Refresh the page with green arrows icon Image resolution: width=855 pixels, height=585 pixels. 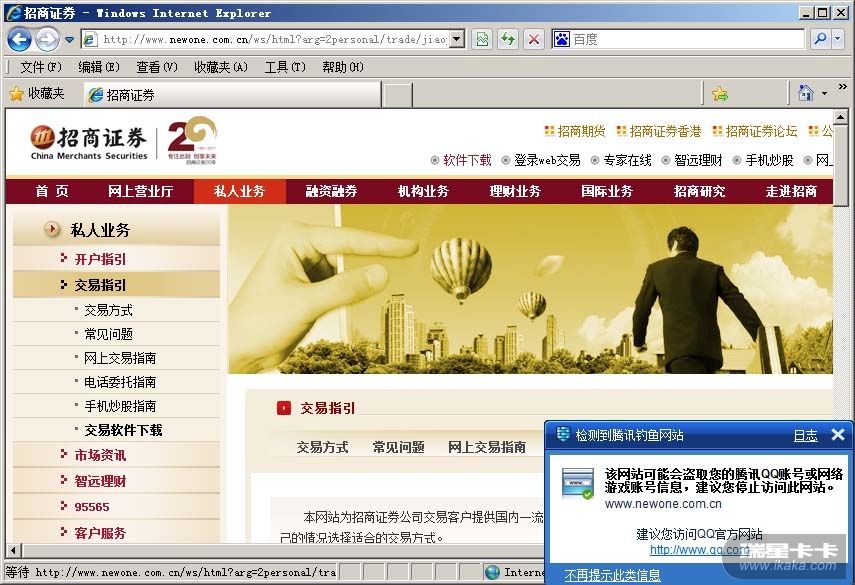[508, 39]
